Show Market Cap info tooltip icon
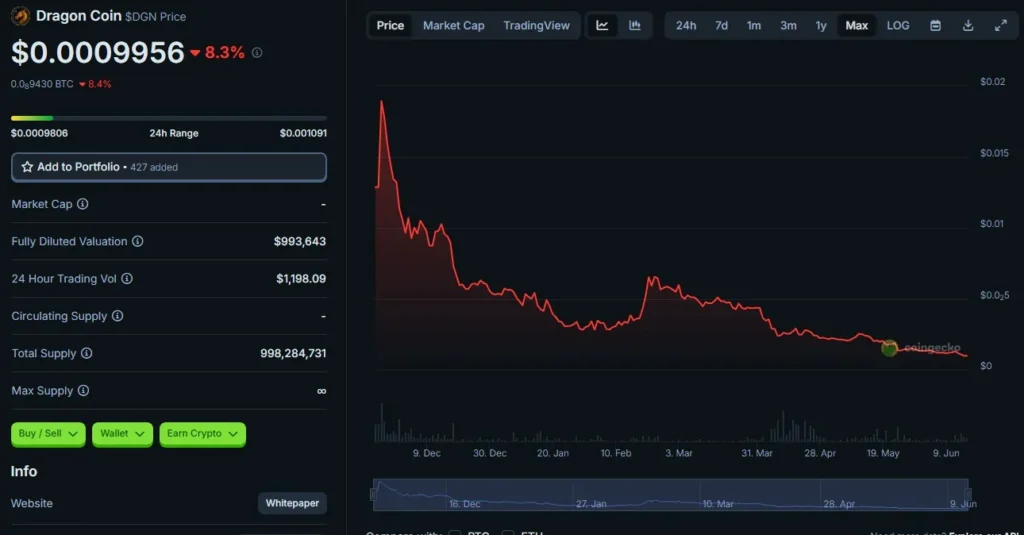The height and width of the screenshot is (535, 1024). [82, 204]
